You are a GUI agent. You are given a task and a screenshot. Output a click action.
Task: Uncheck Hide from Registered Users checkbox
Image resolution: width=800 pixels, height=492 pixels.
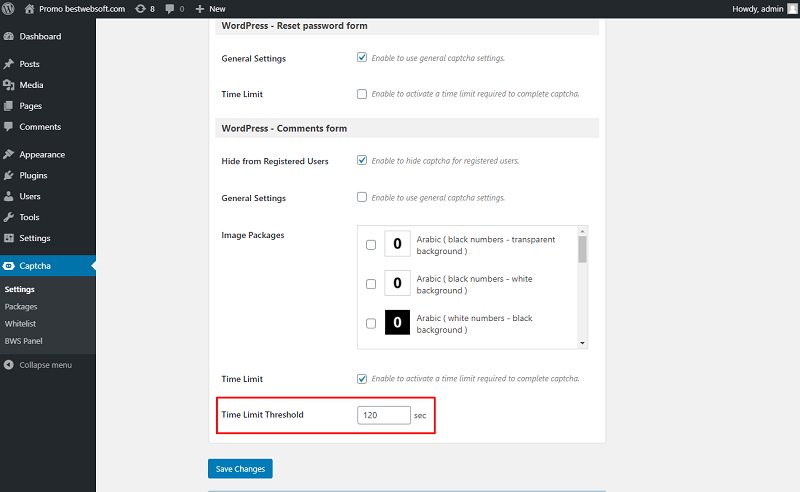(x=362, y=160)
